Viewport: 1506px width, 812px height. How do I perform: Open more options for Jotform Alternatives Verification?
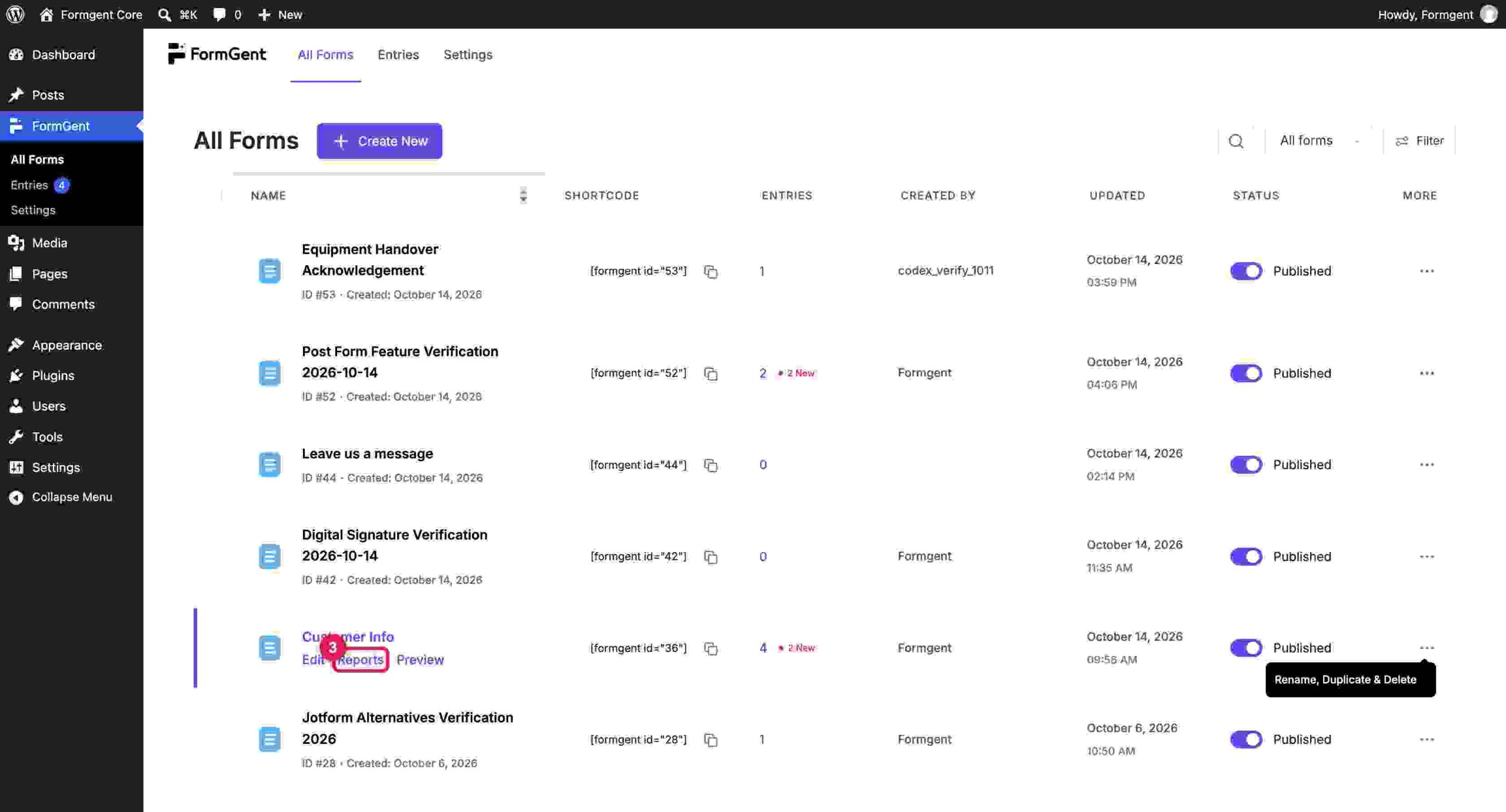[1427, 739]
